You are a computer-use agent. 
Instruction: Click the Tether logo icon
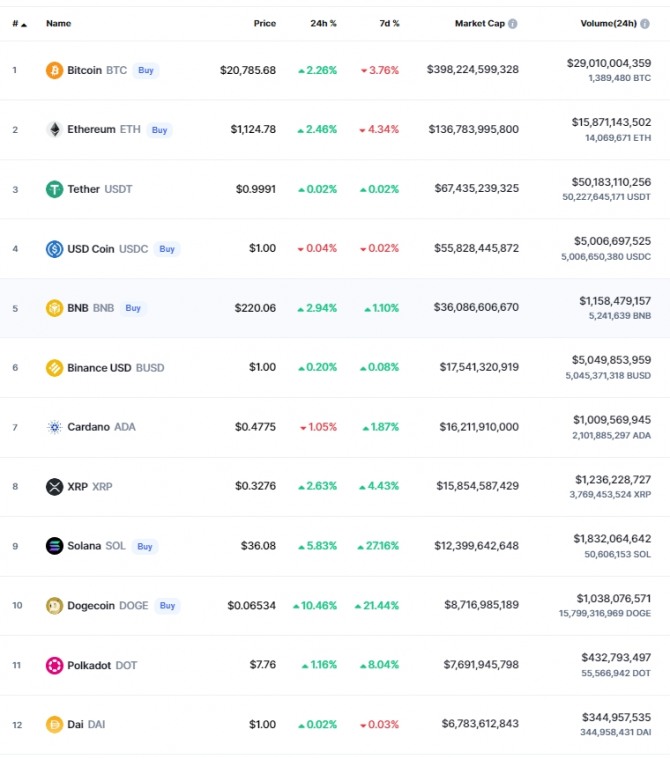[x=54, y=189]
